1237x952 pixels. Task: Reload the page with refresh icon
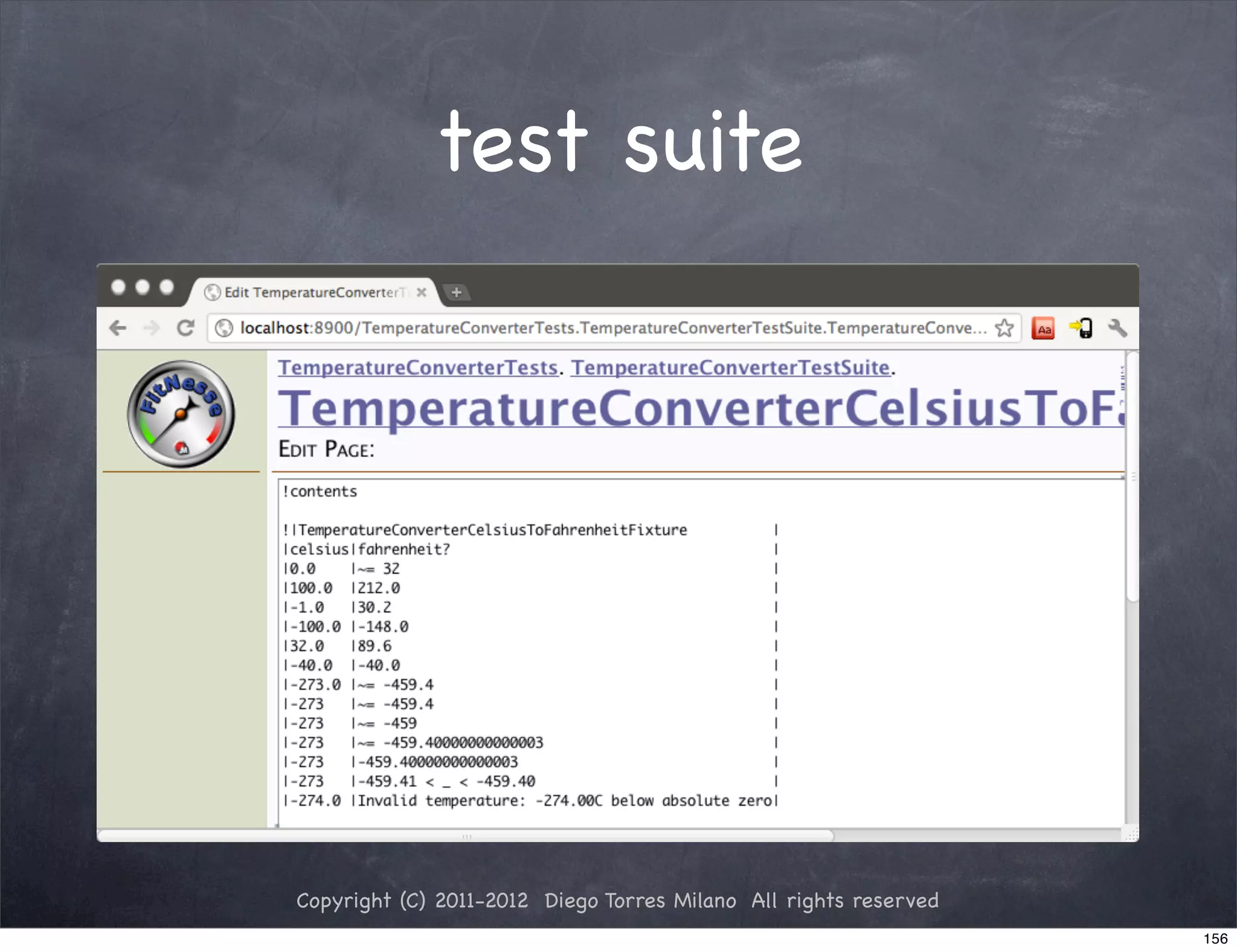[x=185, y=328]
